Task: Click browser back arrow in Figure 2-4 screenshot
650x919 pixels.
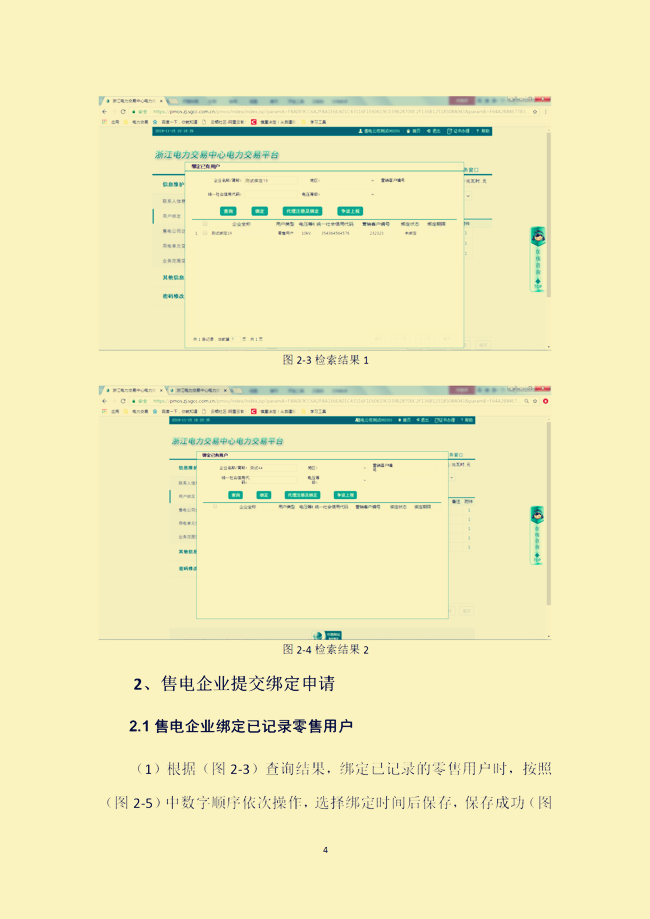Action: click(x=104, y=401)
